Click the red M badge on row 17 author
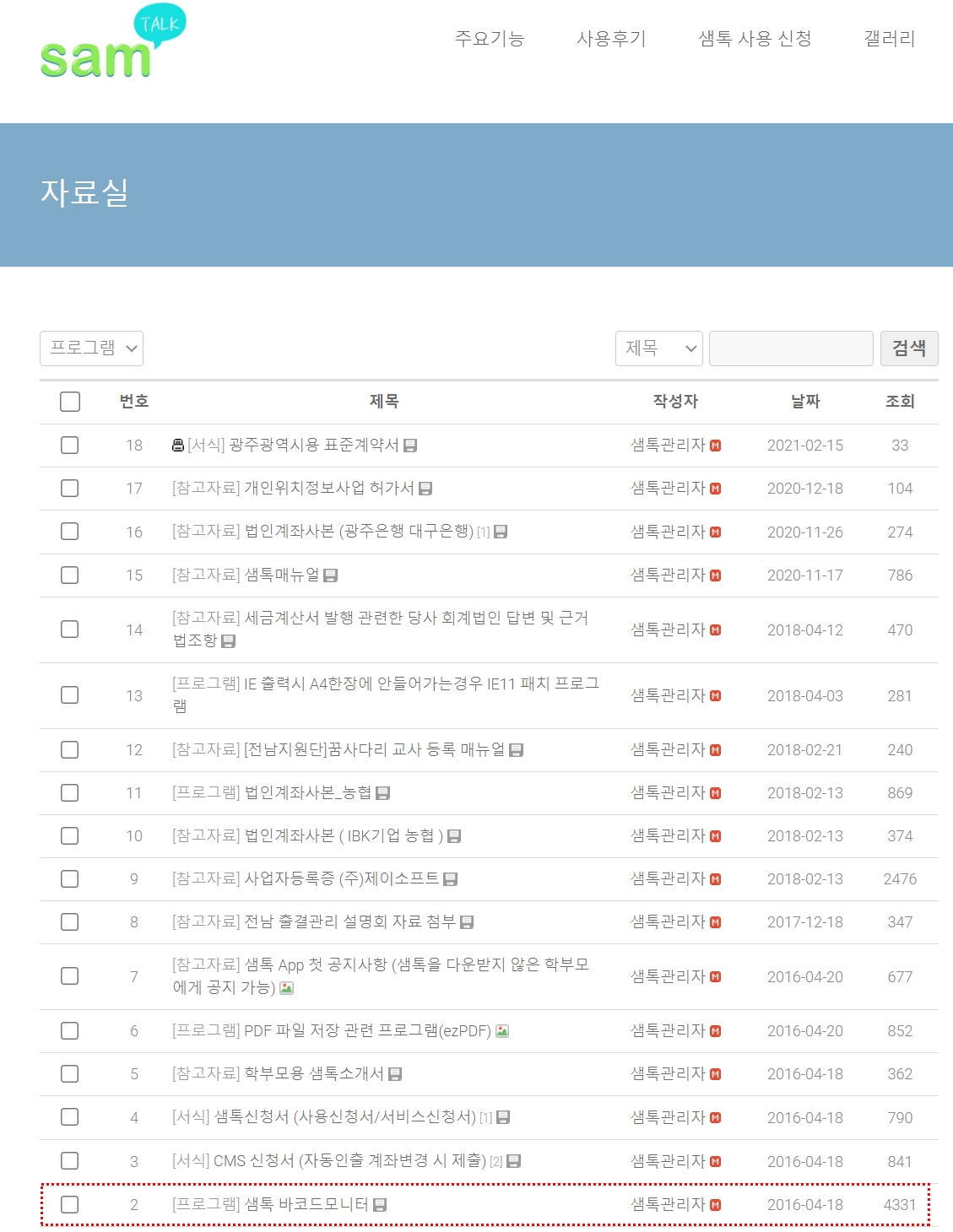 click(x=716, y=489)
